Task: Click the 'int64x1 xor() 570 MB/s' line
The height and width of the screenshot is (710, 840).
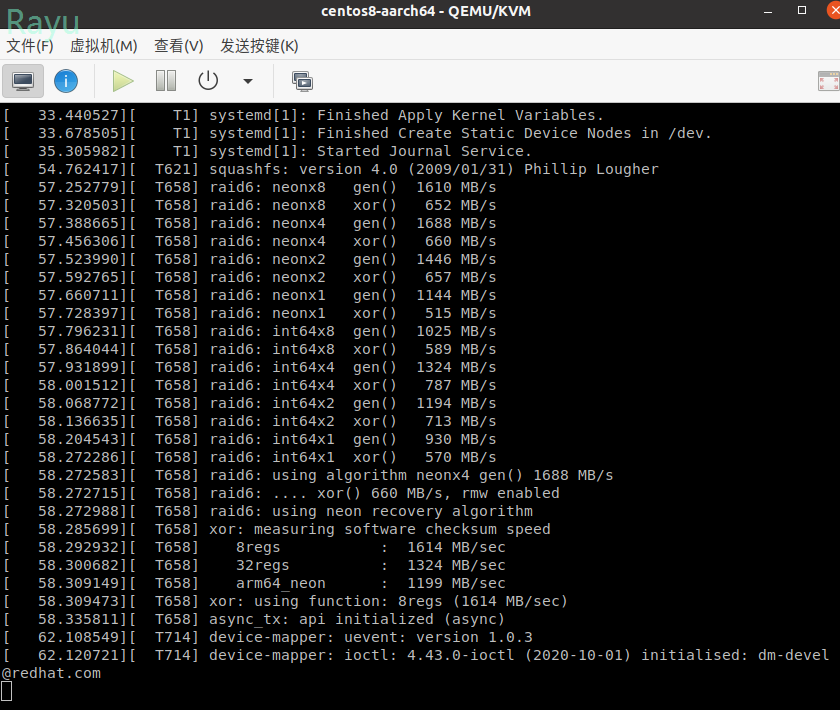Action: click(250, 457)
